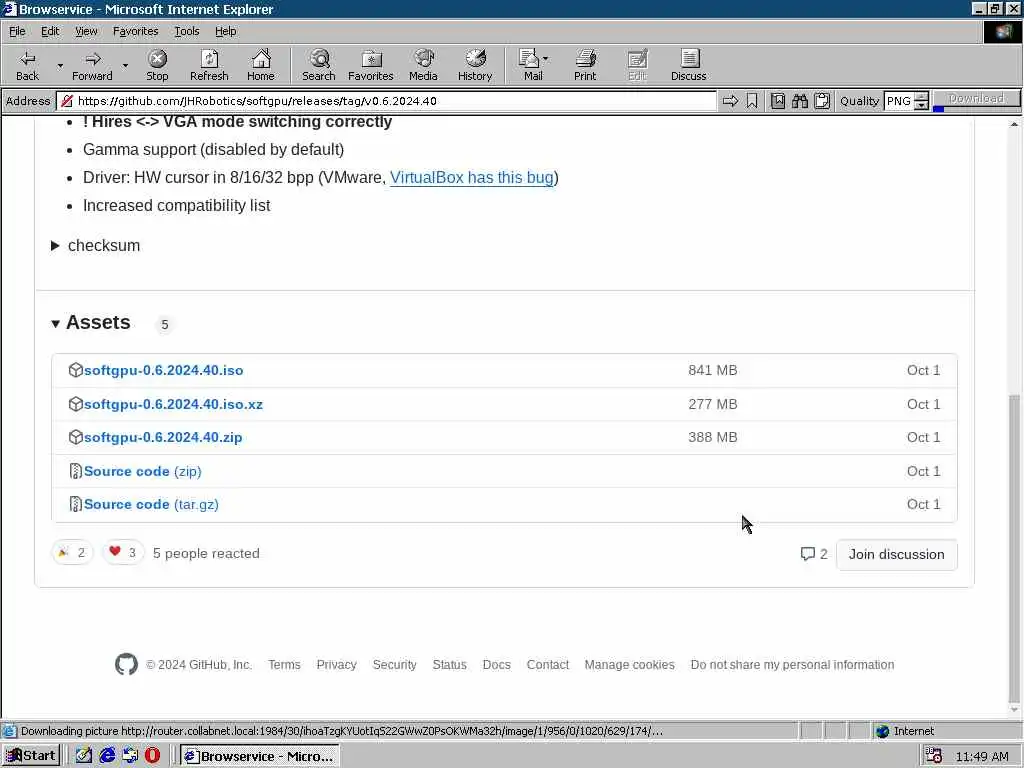Download Source code (tar.gz)
Screen dimensions: 1024x768
(x=151, y=504)
